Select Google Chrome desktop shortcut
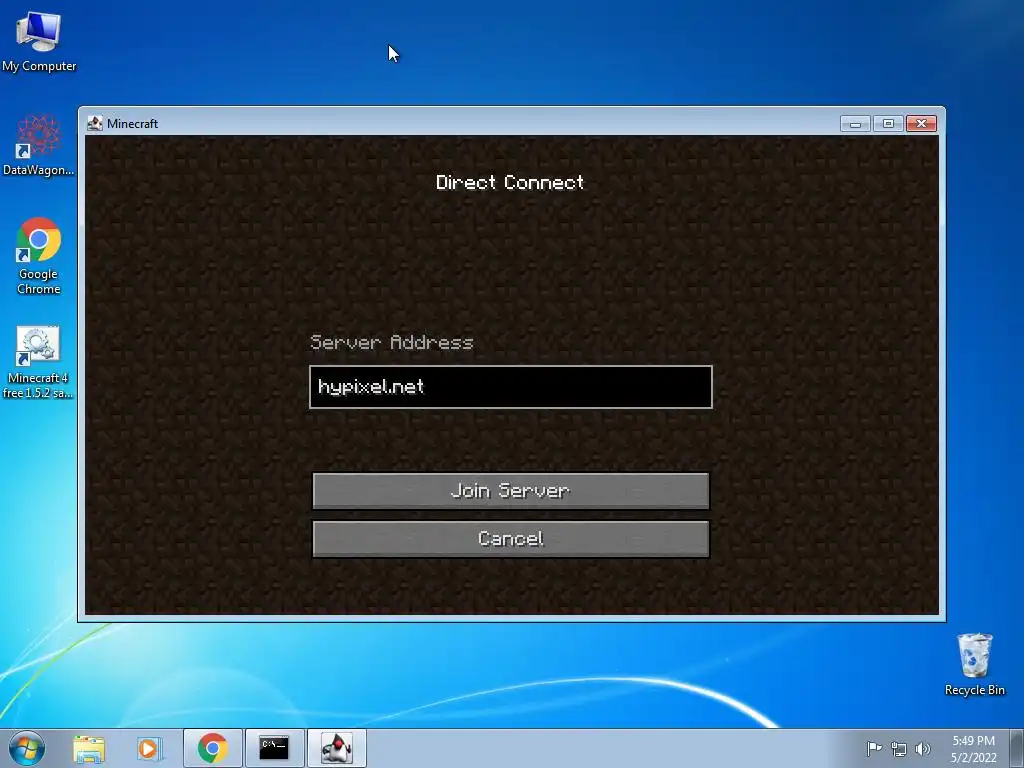This screenshot has width=1024, height=768. click(x=39, y=256)
